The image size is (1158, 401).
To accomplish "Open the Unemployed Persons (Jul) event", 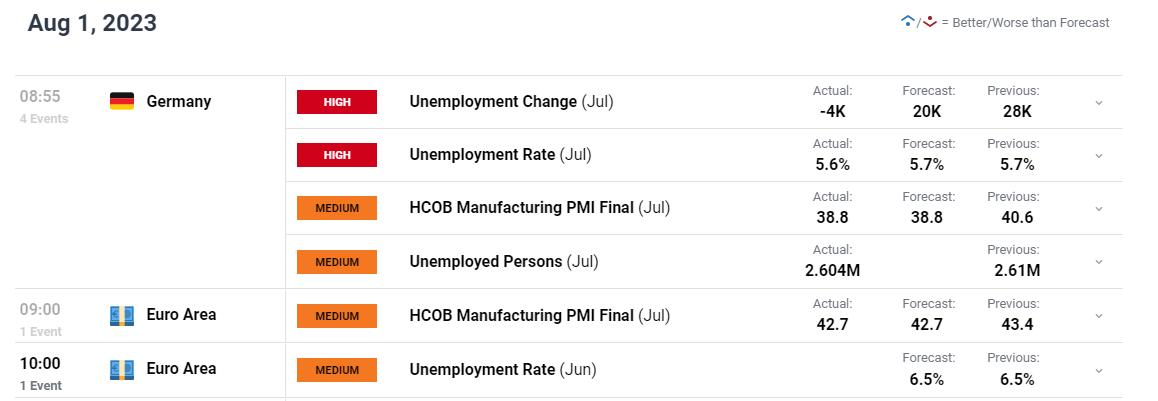I will point(504,261).
